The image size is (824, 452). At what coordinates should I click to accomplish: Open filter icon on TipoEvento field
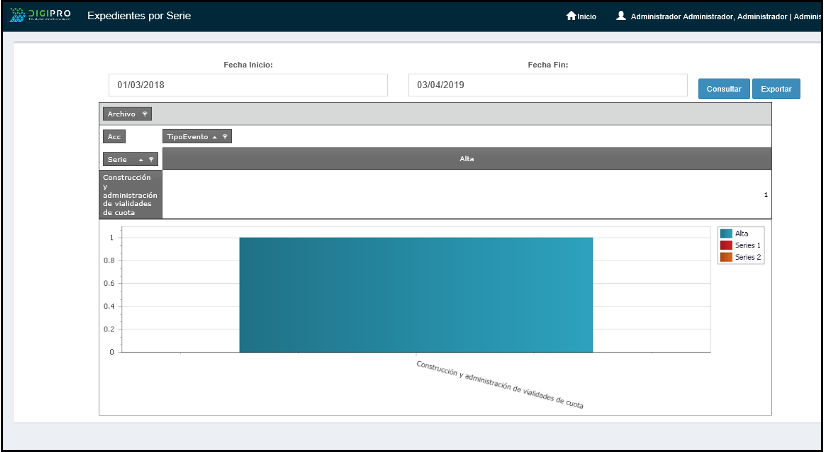point(225,136)
